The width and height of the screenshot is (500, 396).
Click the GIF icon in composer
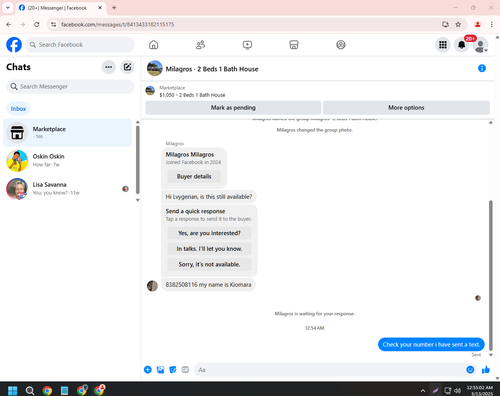tap(185, 370)
